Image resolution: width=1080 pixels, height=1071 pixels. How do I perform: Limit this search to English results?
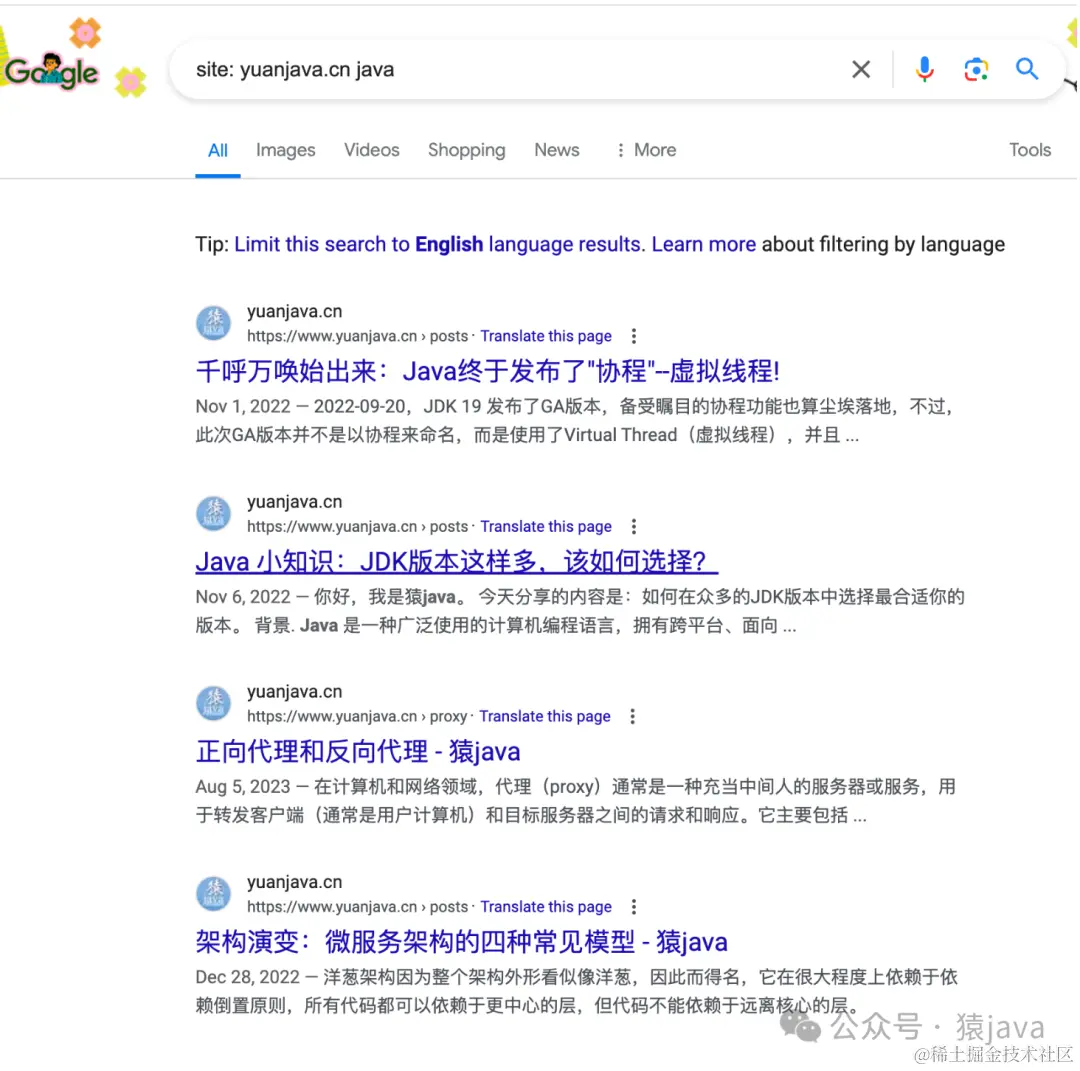tap(439, 245)
